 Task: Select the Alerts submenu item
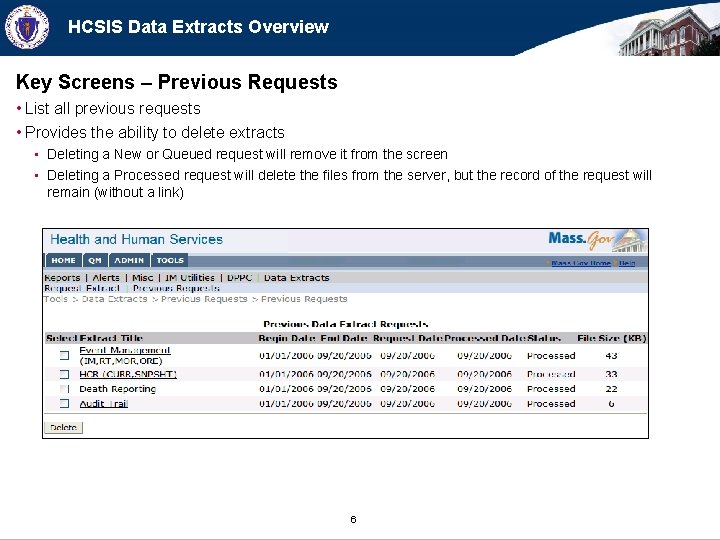pos(106,278)
